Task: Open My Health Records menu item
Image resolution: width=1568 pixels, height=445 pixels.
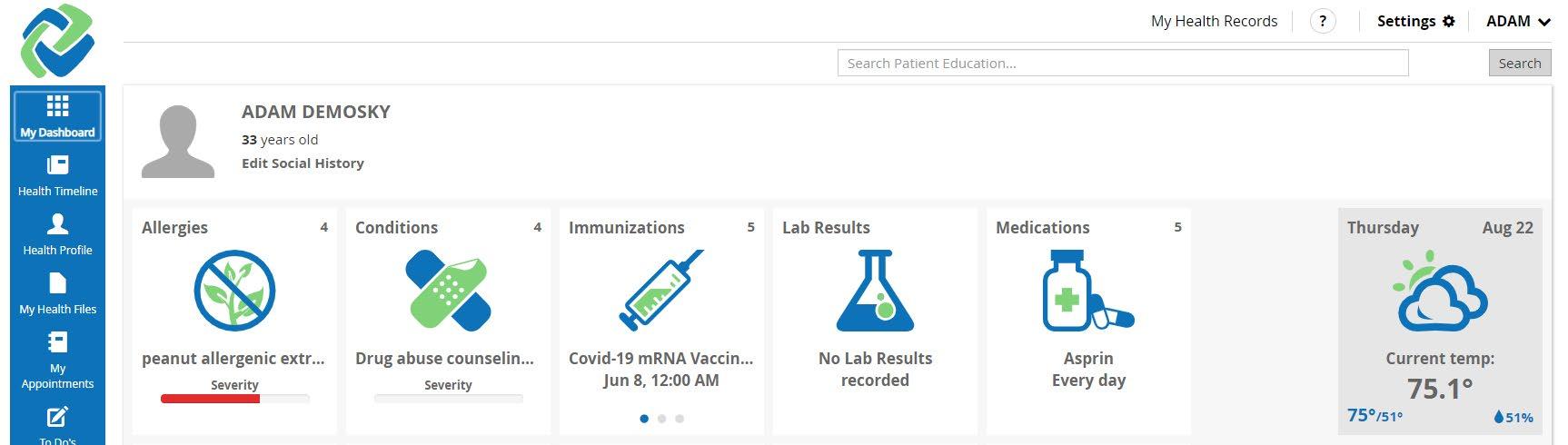Action: pos(1214,21)
